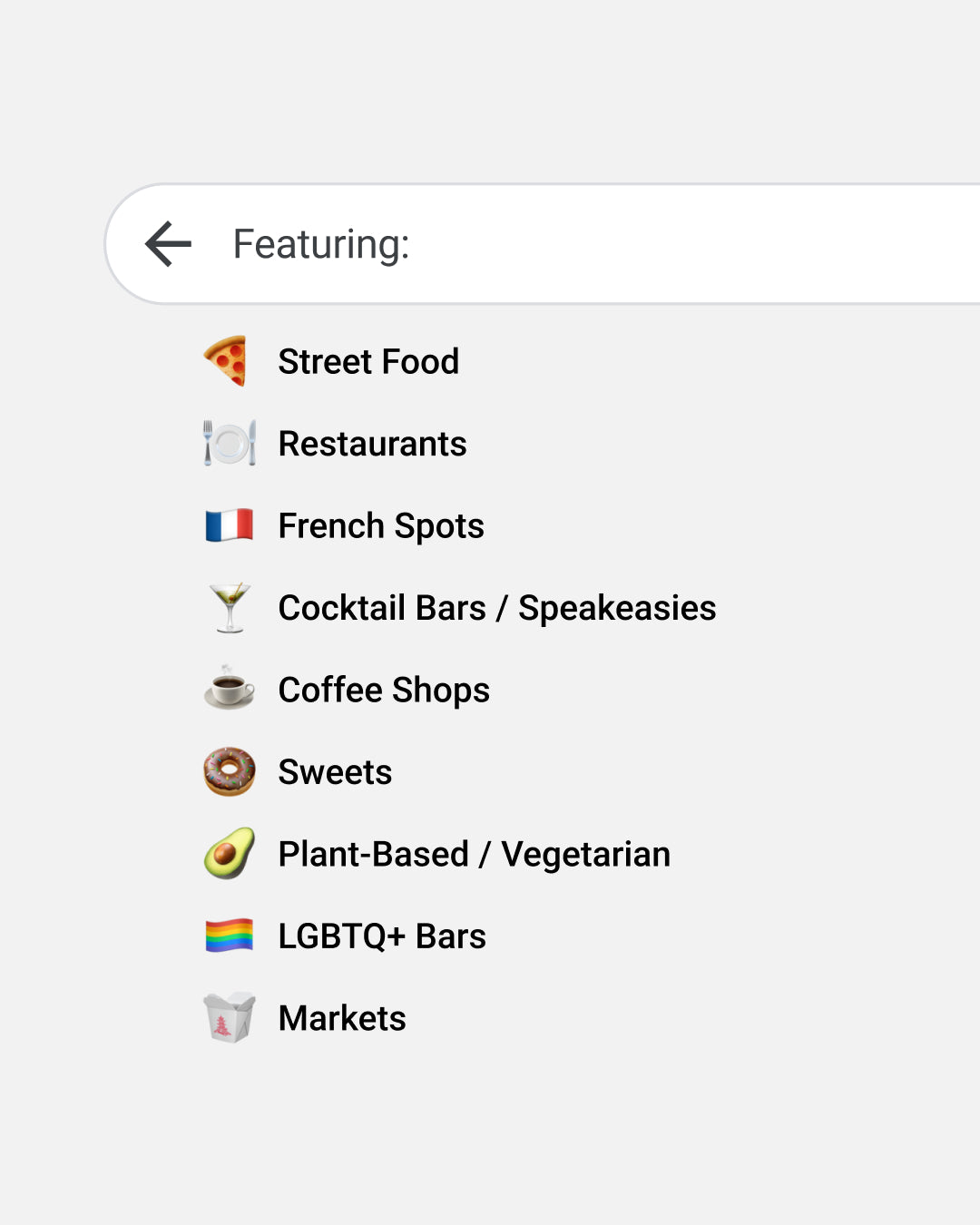Click the plate and cutlery icon
The height and width of the screenshot is (1225, 980).
click(230, 443)
